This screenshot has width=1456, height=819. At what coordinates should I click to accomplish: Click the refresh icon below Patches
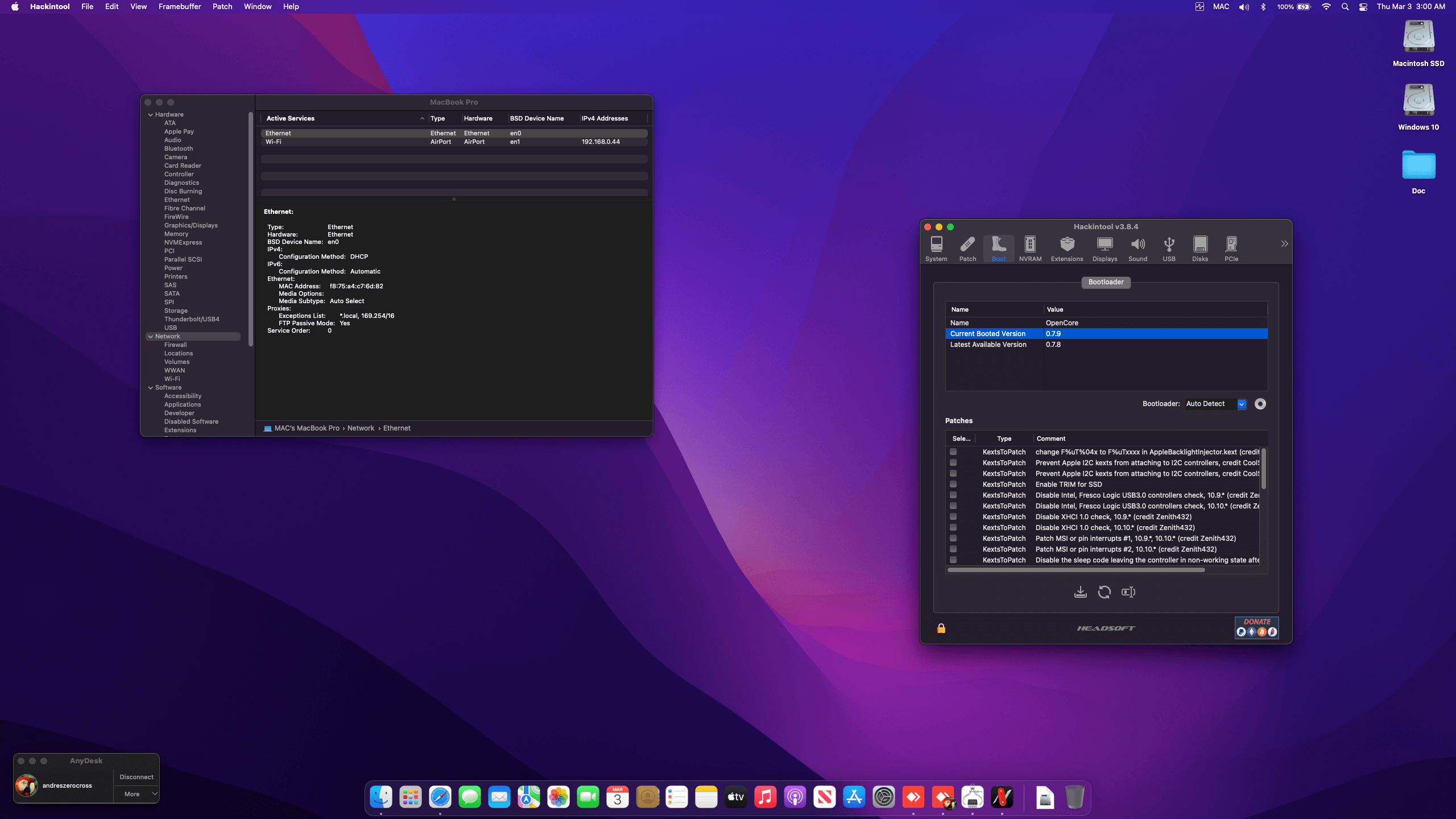1104,592
